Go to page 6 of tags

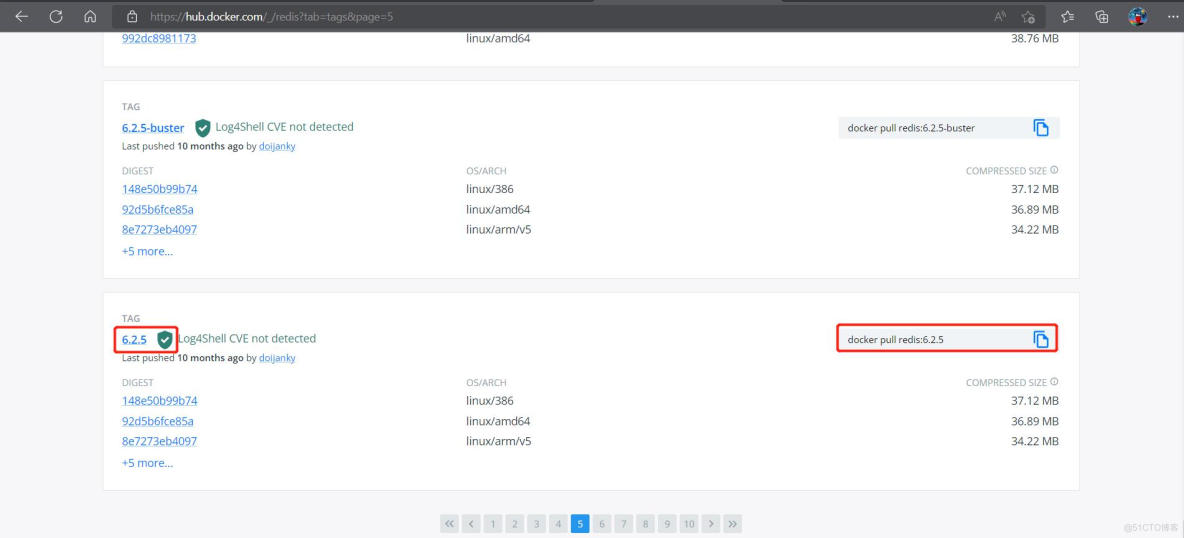602,523
